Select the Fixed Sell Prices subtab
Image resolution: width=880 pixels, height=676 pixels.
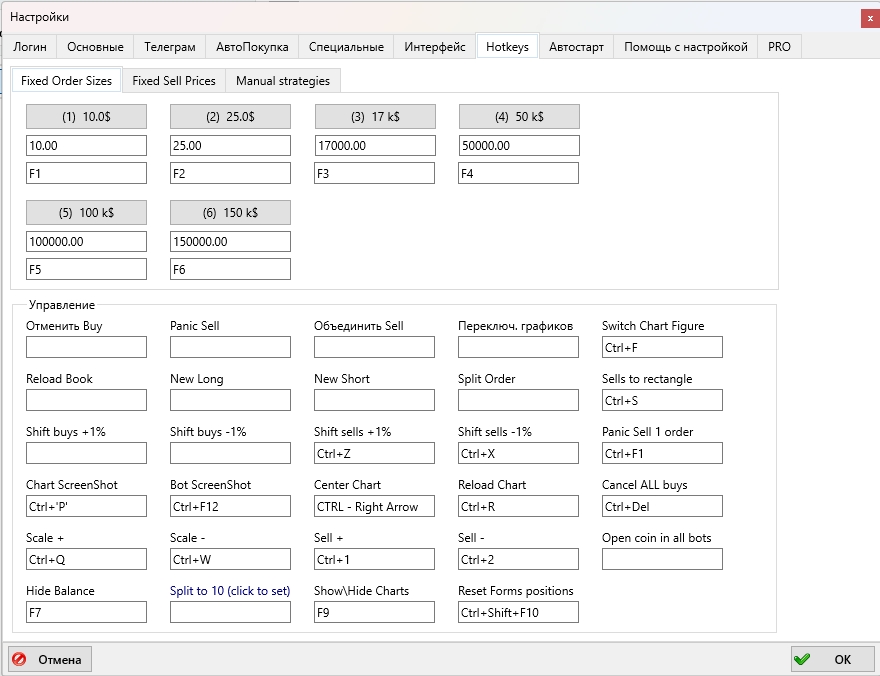coord(173,80)
